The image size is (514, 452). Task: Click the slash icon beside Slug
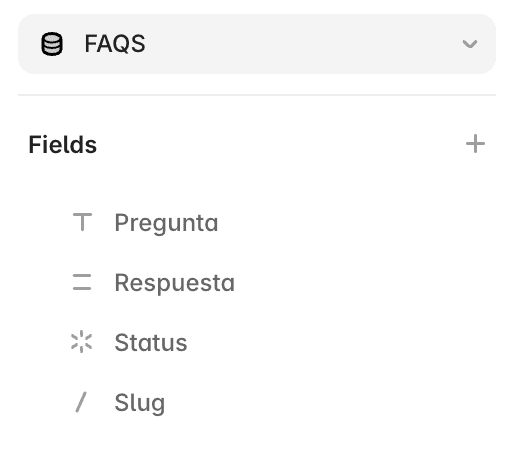pos(81,402)
